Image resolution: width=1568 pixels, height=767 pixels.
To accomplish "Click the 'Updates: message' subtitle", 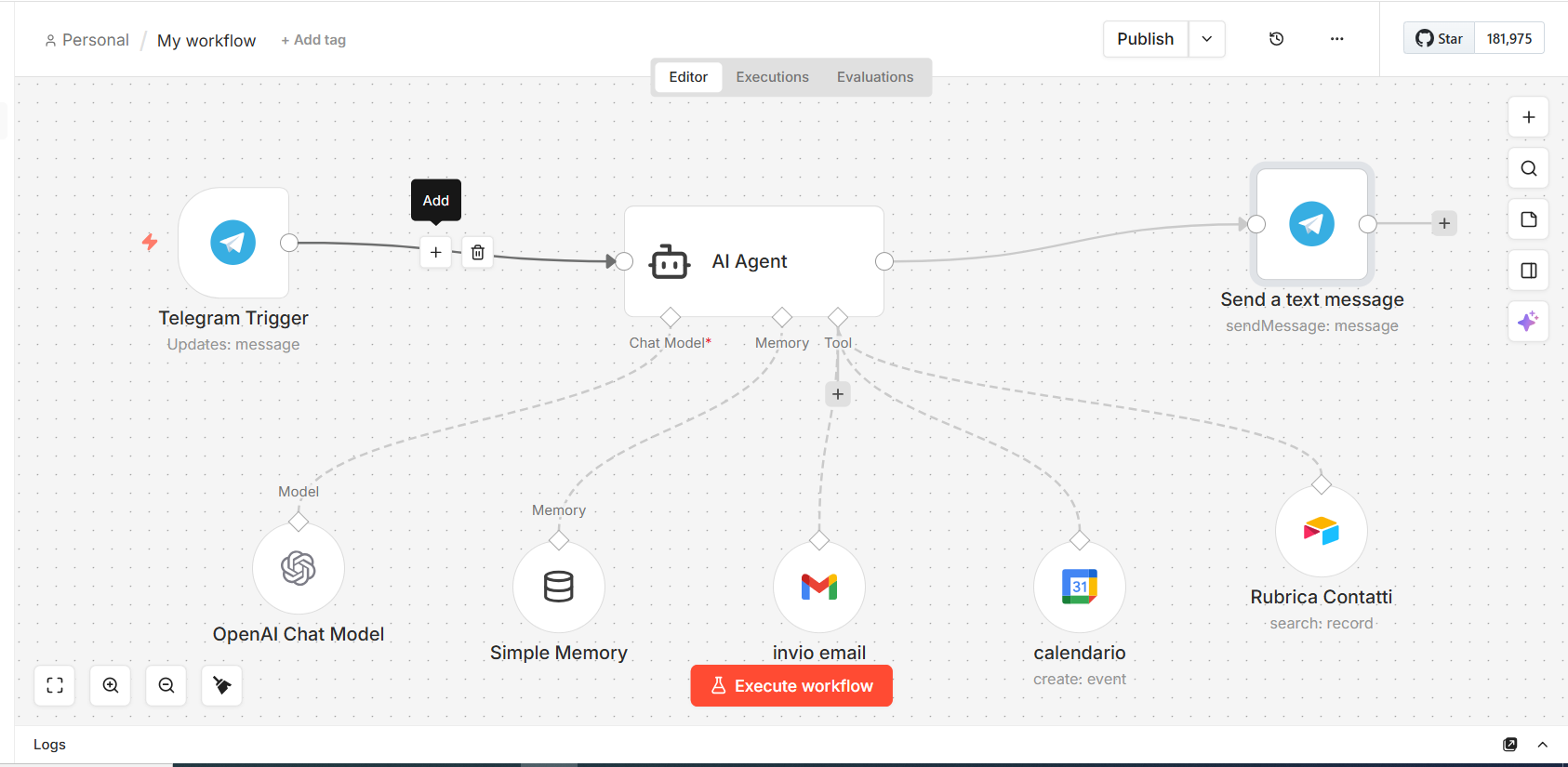I will 233,344.
